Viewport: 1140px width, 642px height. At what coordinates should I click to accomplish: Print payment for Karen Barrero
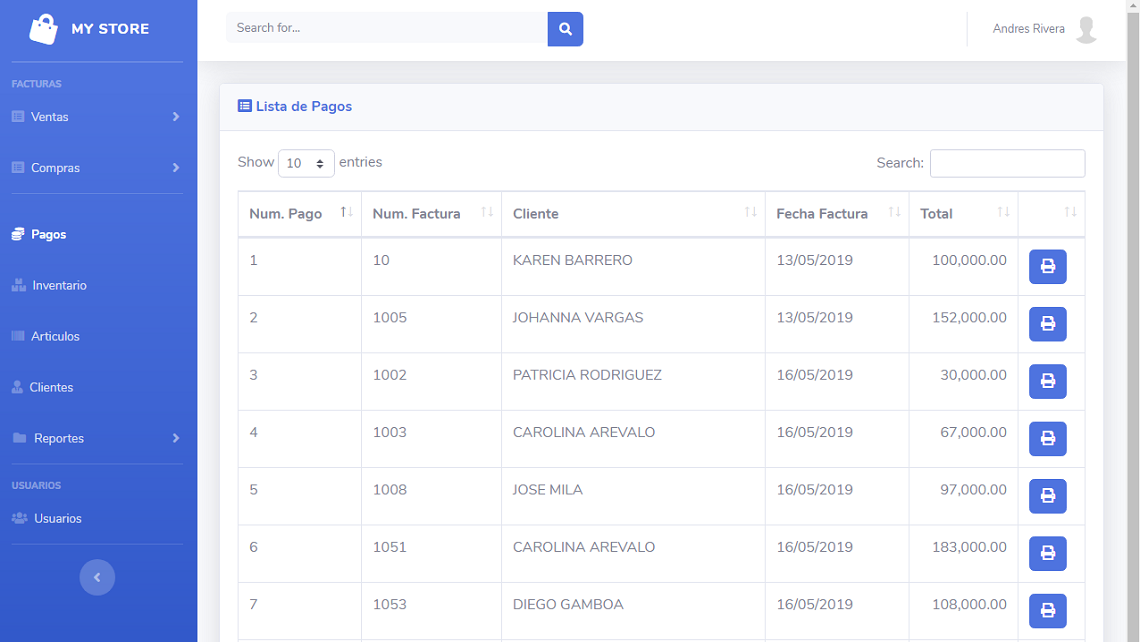[1047, 267]
